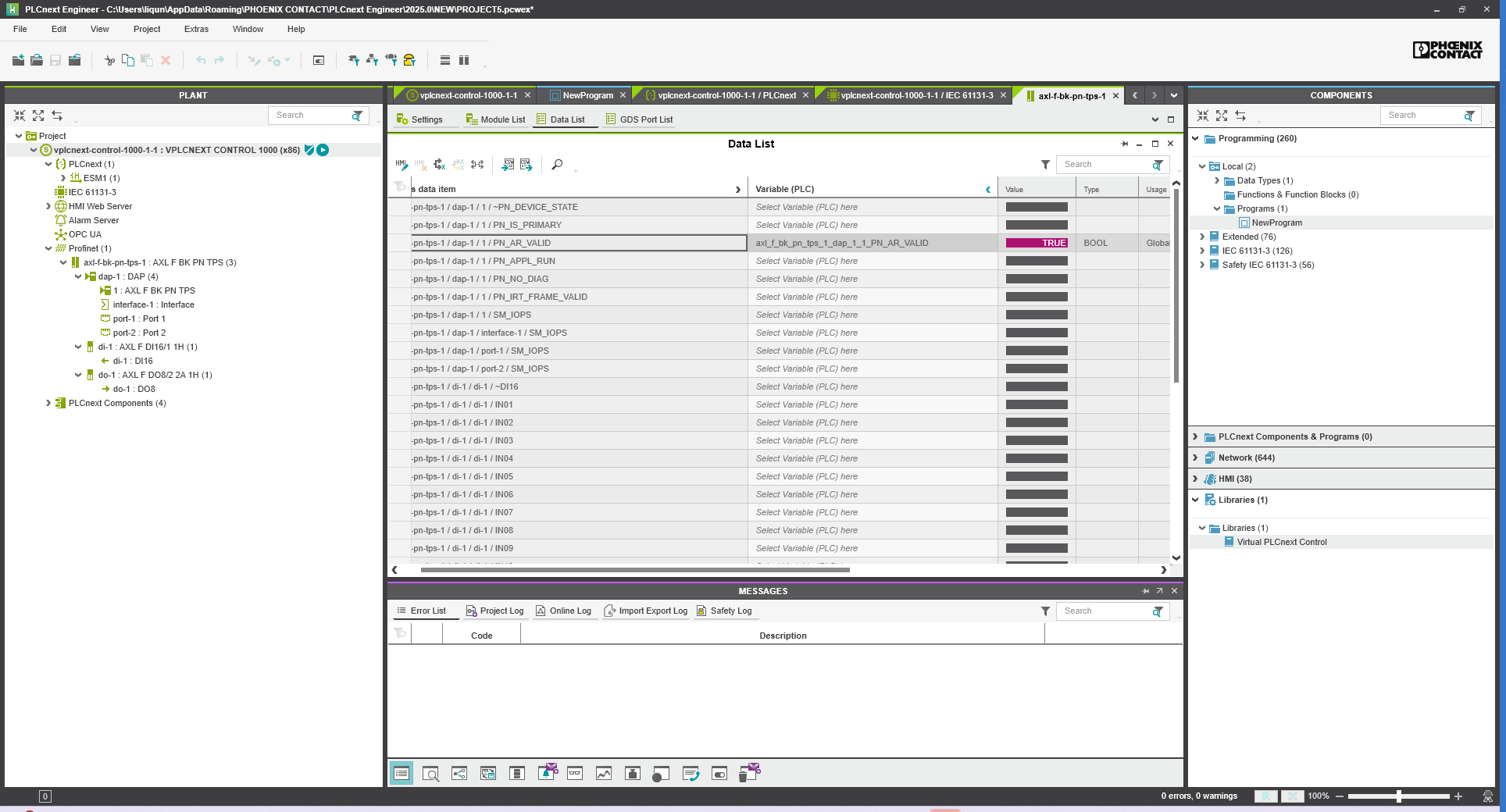Click the Open Project folder icon
Image resolution: width=1506 pixels, height=812 pixels.
coord(37,60)
